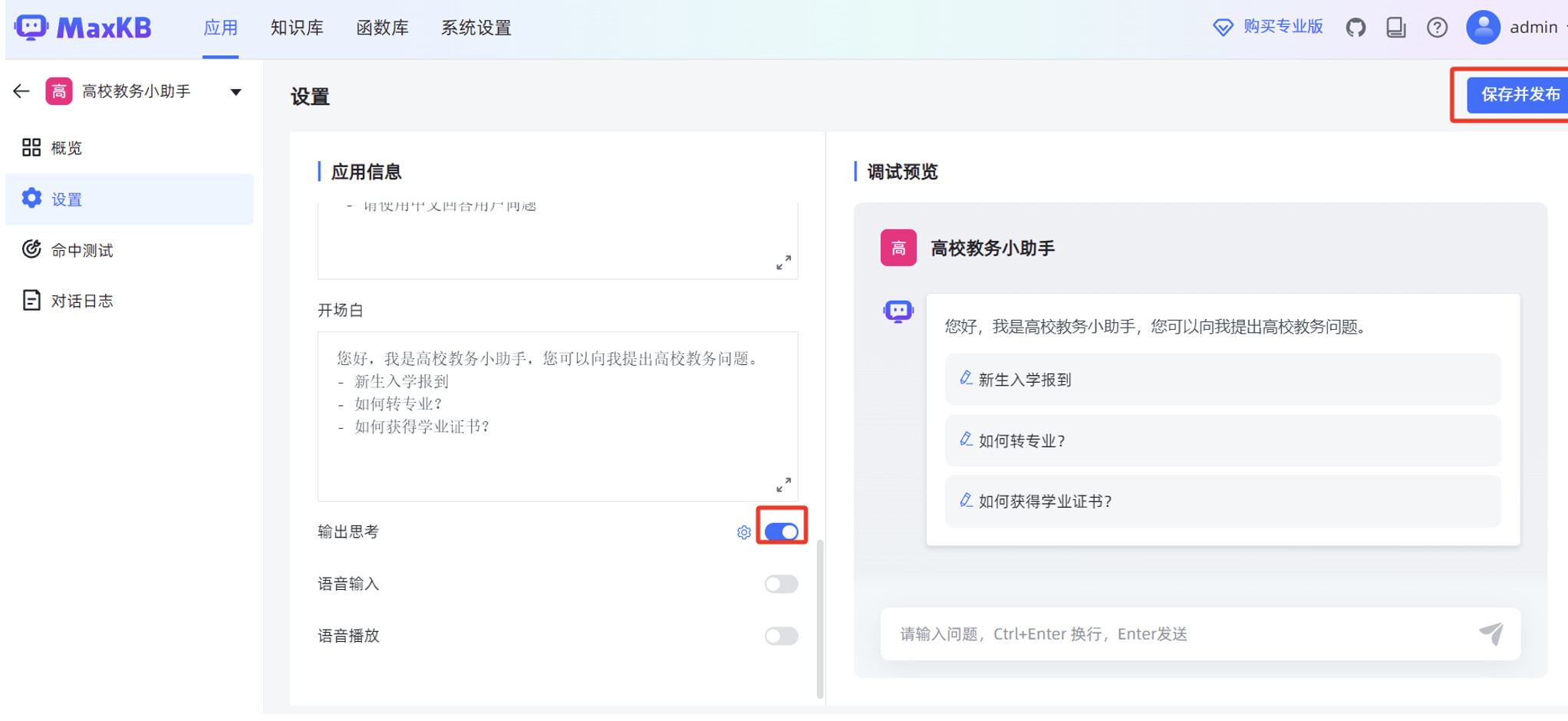Screen dimensions: 1568x721
Task: Click the 语音播放 label
Action: coord(348,636)
